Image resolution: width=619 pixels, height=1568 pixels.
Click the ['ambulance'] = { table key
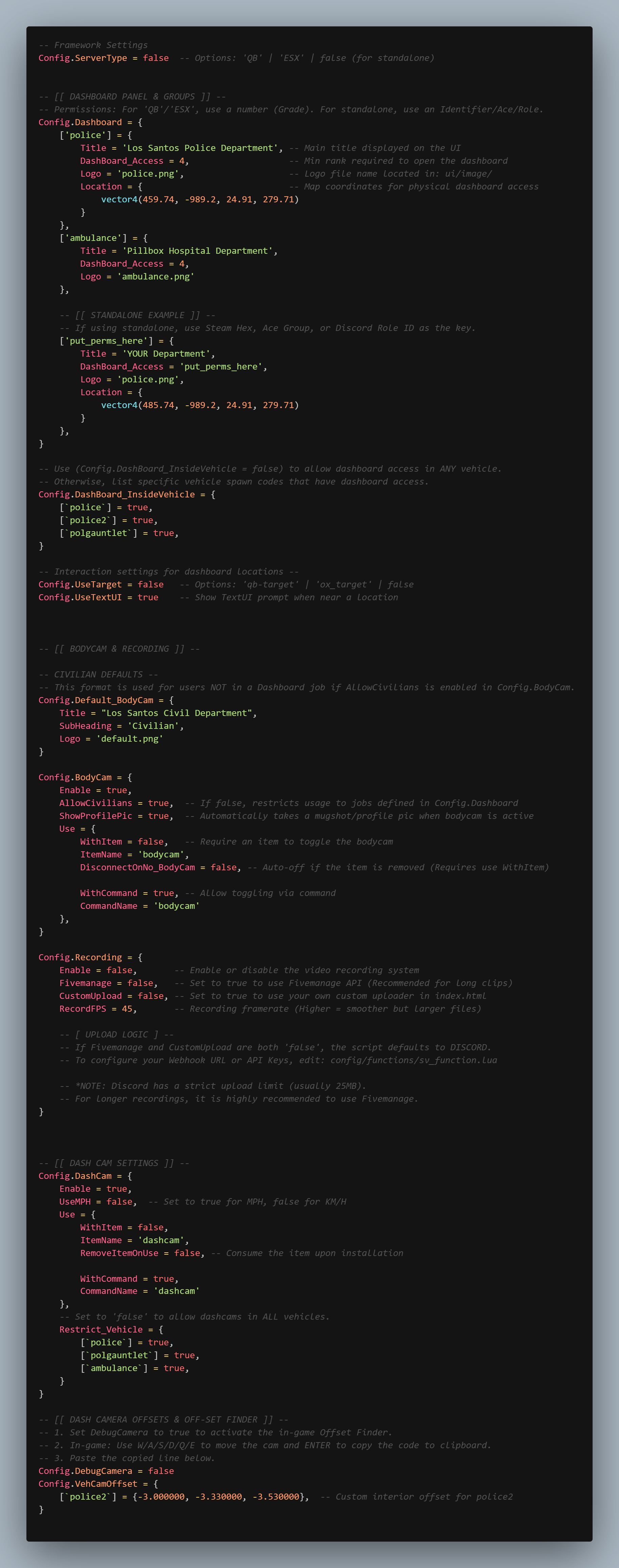pyautogui.click(x=104, y=238)
